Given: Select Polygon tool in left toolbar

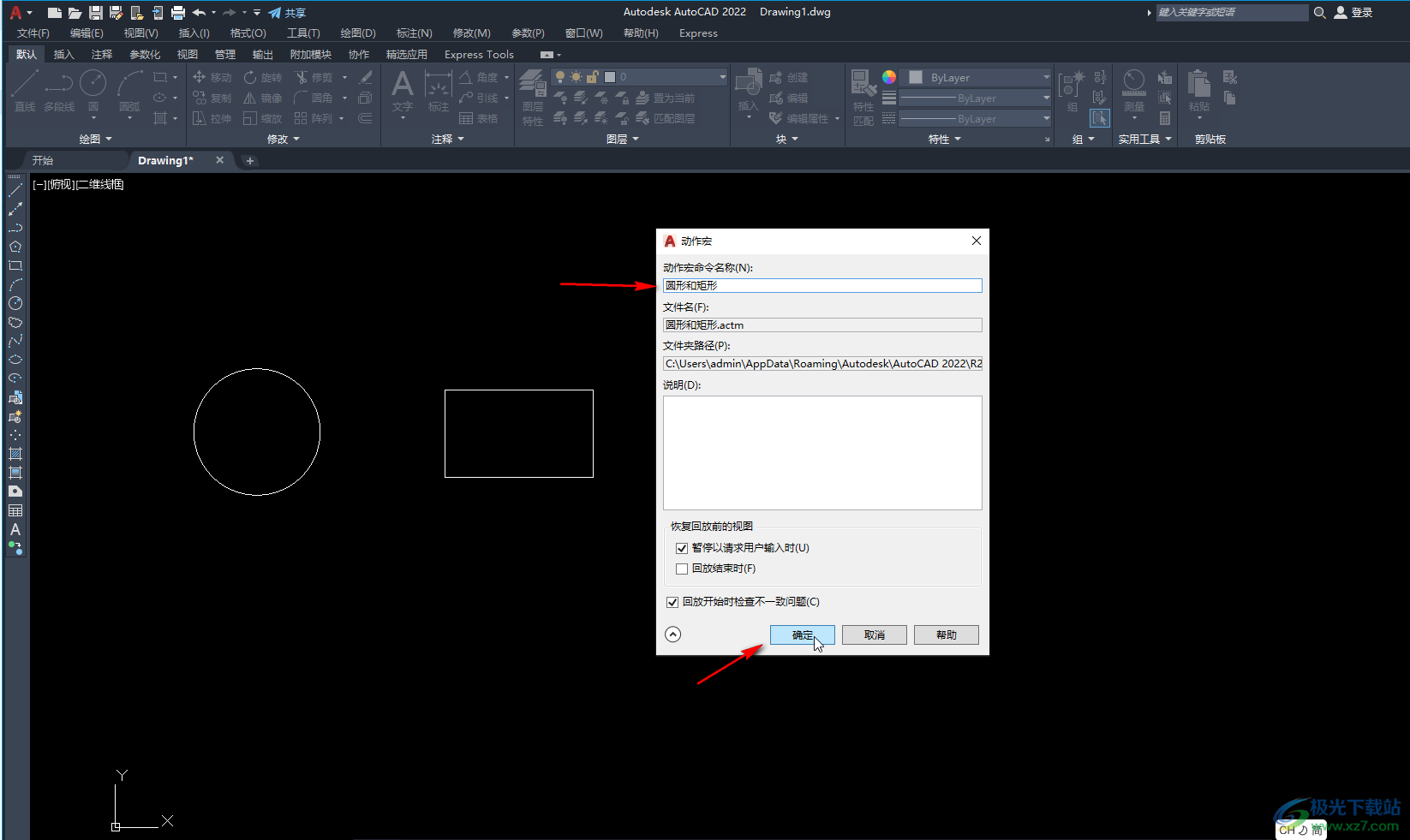Looking at the screenshot, I should [15, 247].
